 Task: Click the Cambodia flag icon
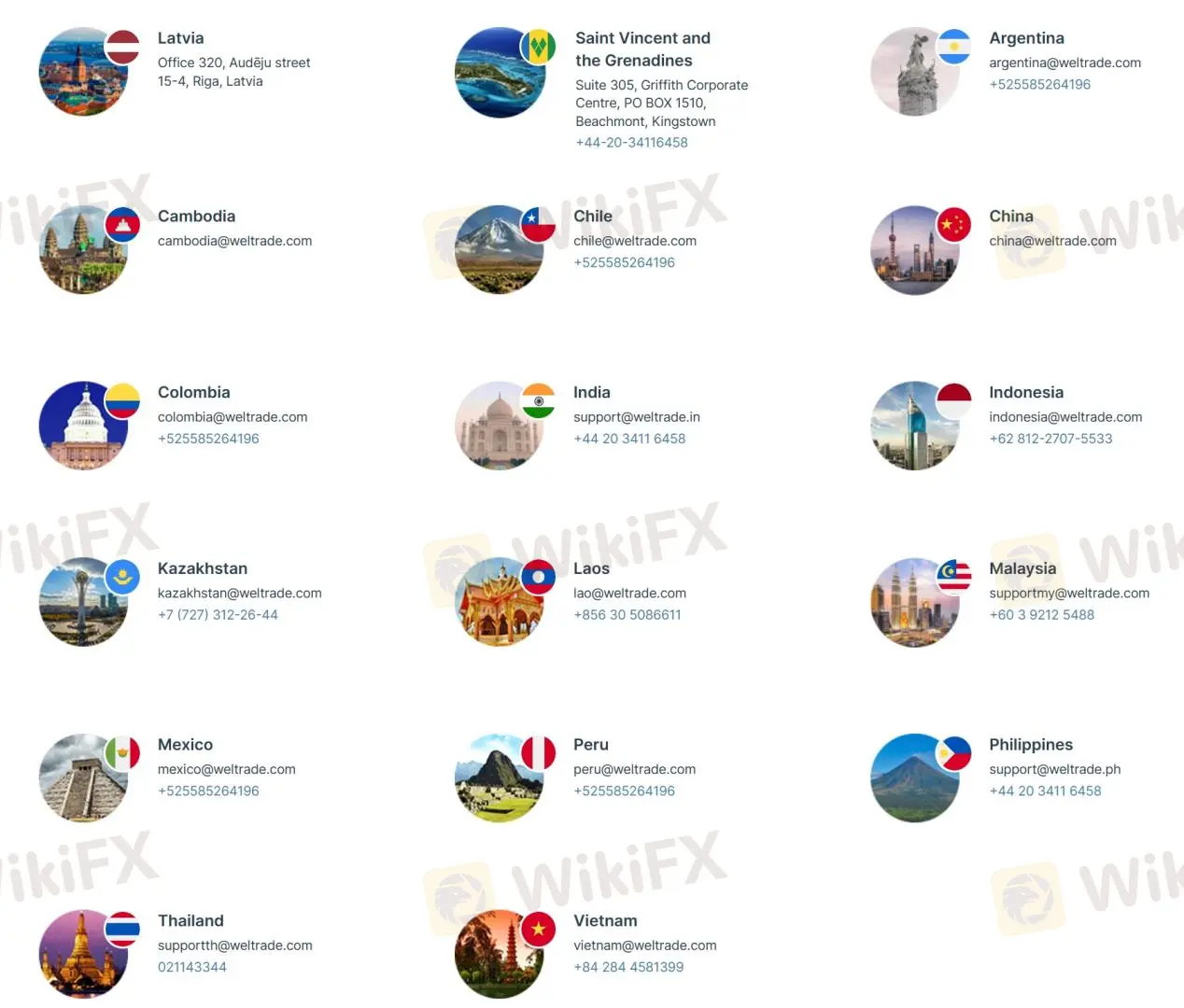click(122, 224)
